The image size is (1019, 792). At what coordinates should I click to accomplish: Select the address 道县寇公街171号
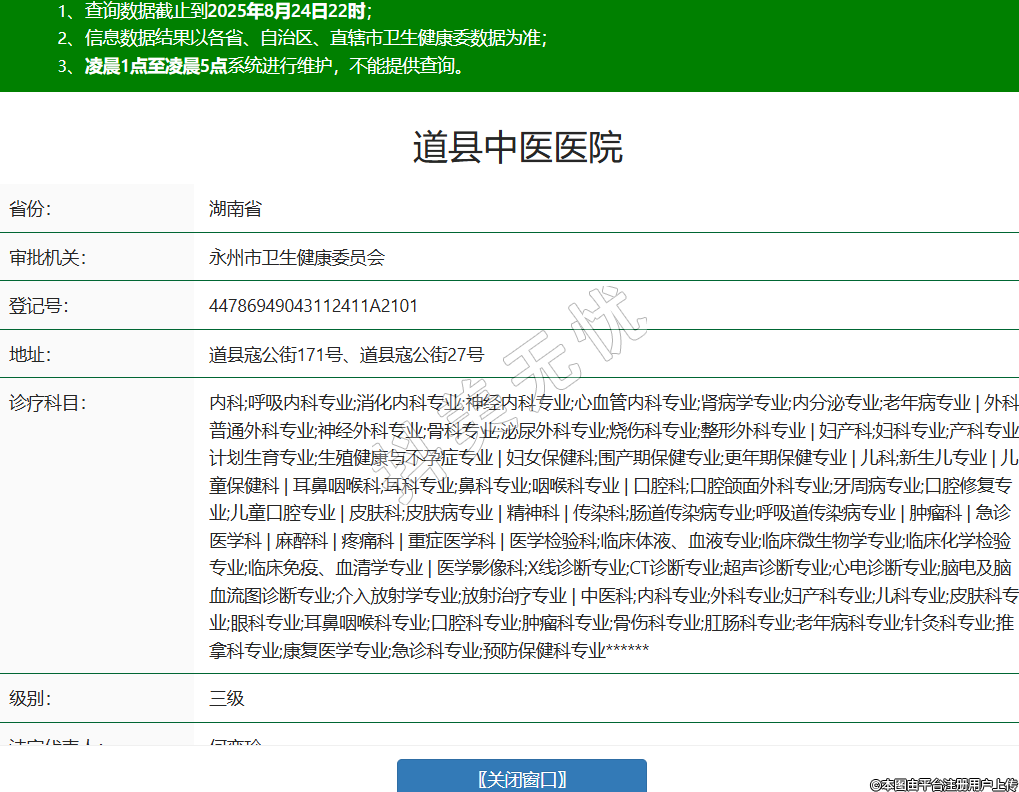pos(277,354)
